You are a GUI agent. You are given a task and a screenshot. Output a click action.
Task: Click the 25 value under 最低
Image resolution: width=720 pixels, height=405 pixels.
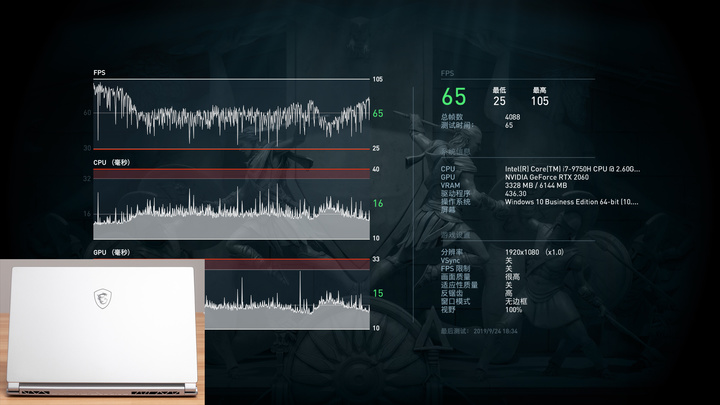click(499, 101)
